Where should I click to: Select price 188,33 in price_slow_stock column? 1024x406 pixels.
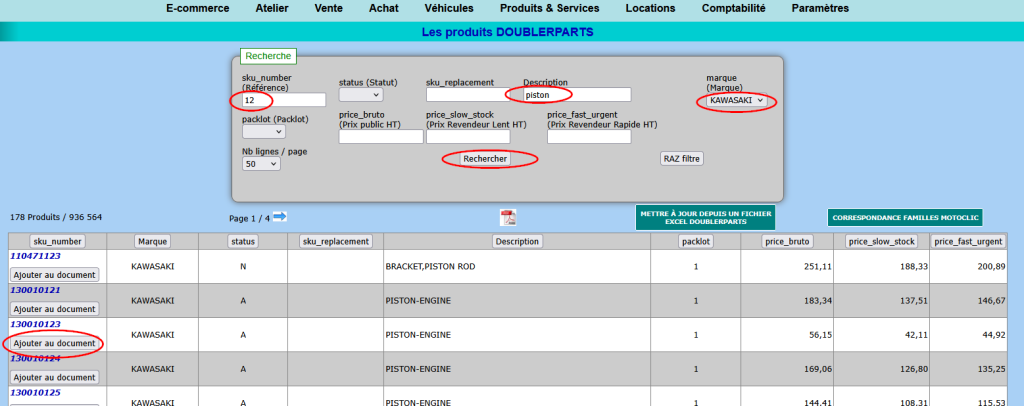(x=913, y=266)
